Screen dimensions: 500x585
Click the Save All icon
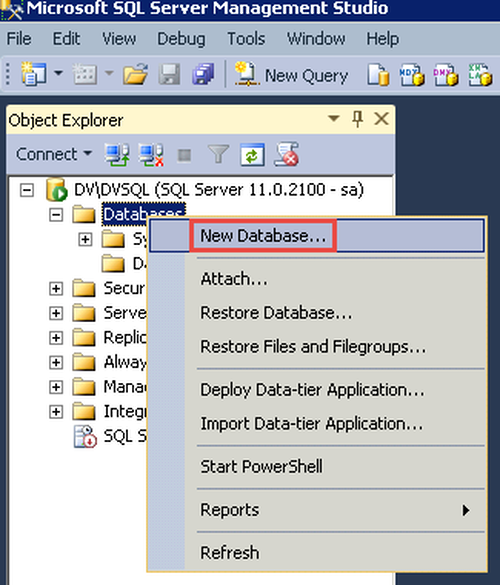click(x=203, y=74)
